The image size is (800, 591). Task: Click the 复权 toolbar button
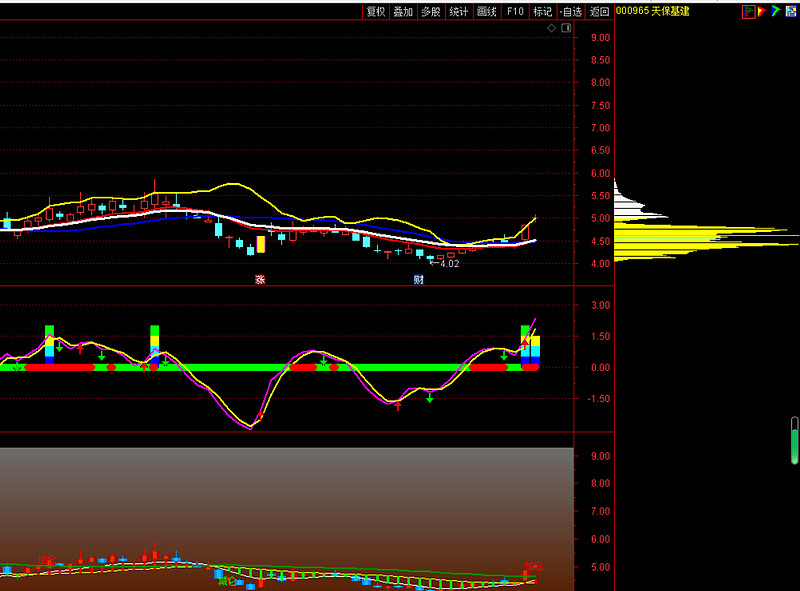[376, 12]
